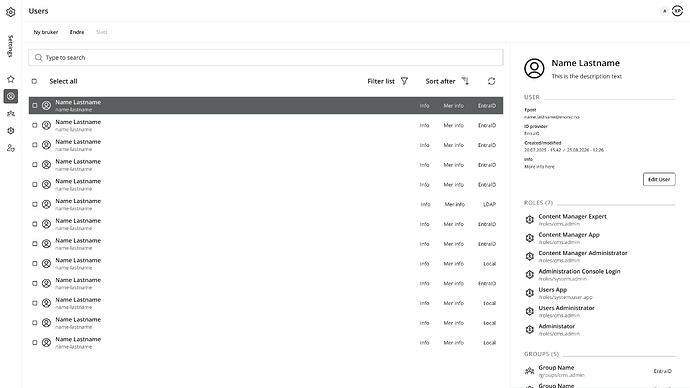
Task: Click the avatar icon in the LDAP row
Action: coord(46,205)
